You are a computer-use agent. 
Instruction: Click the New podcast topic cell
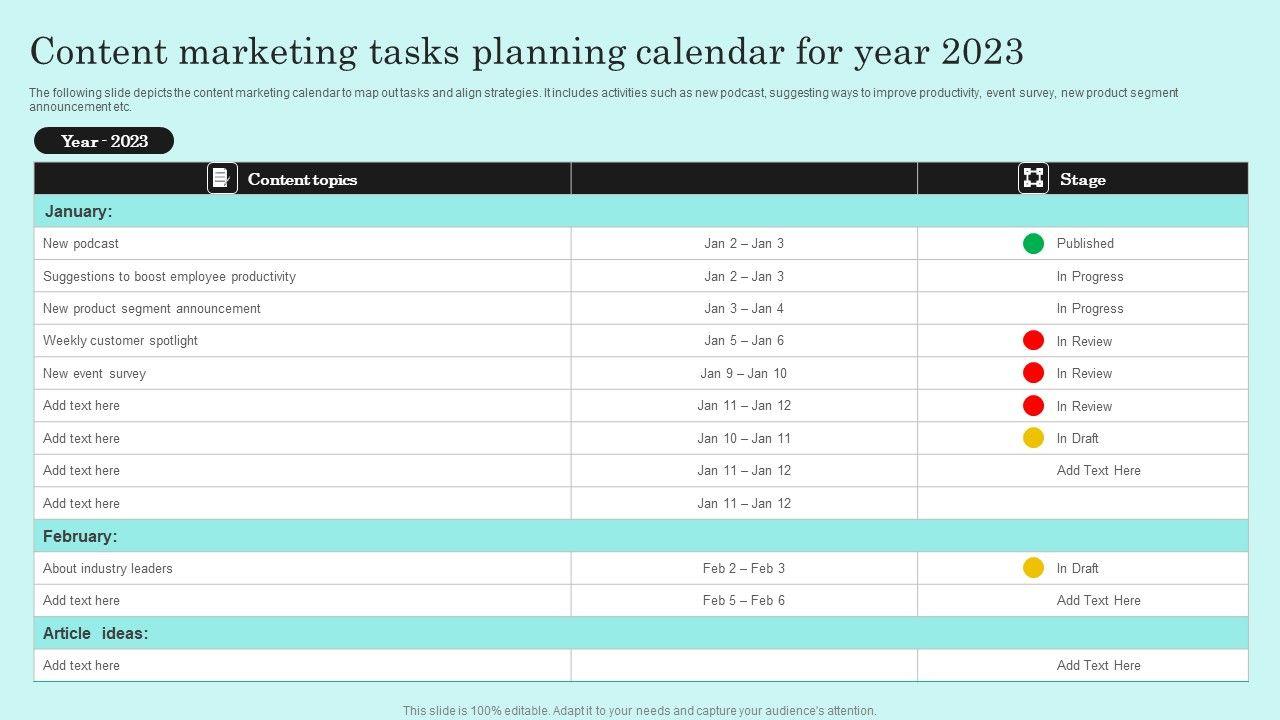[x=81, y=243]
